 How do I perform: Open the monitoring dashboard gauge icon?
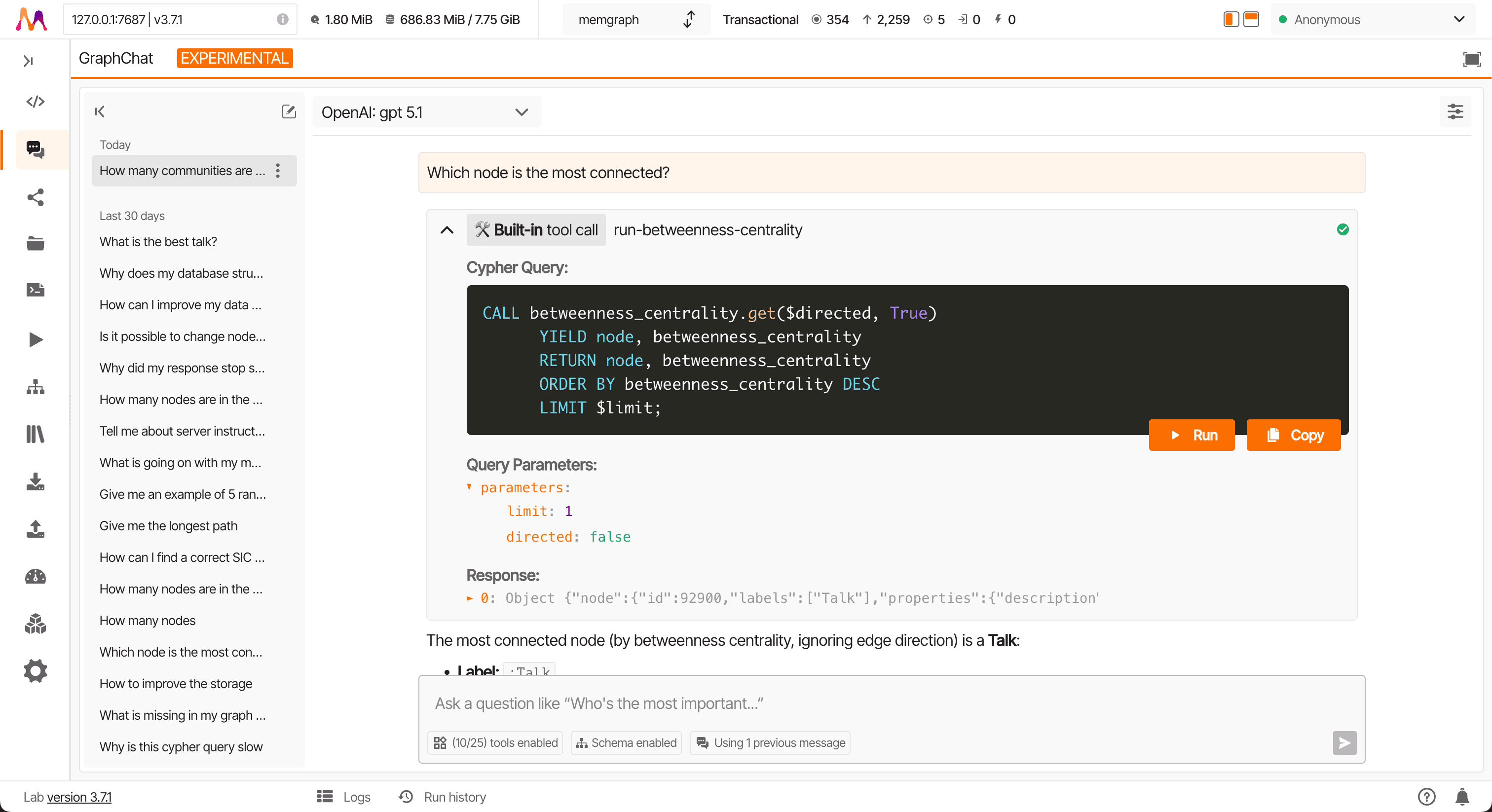pos(35,576)
